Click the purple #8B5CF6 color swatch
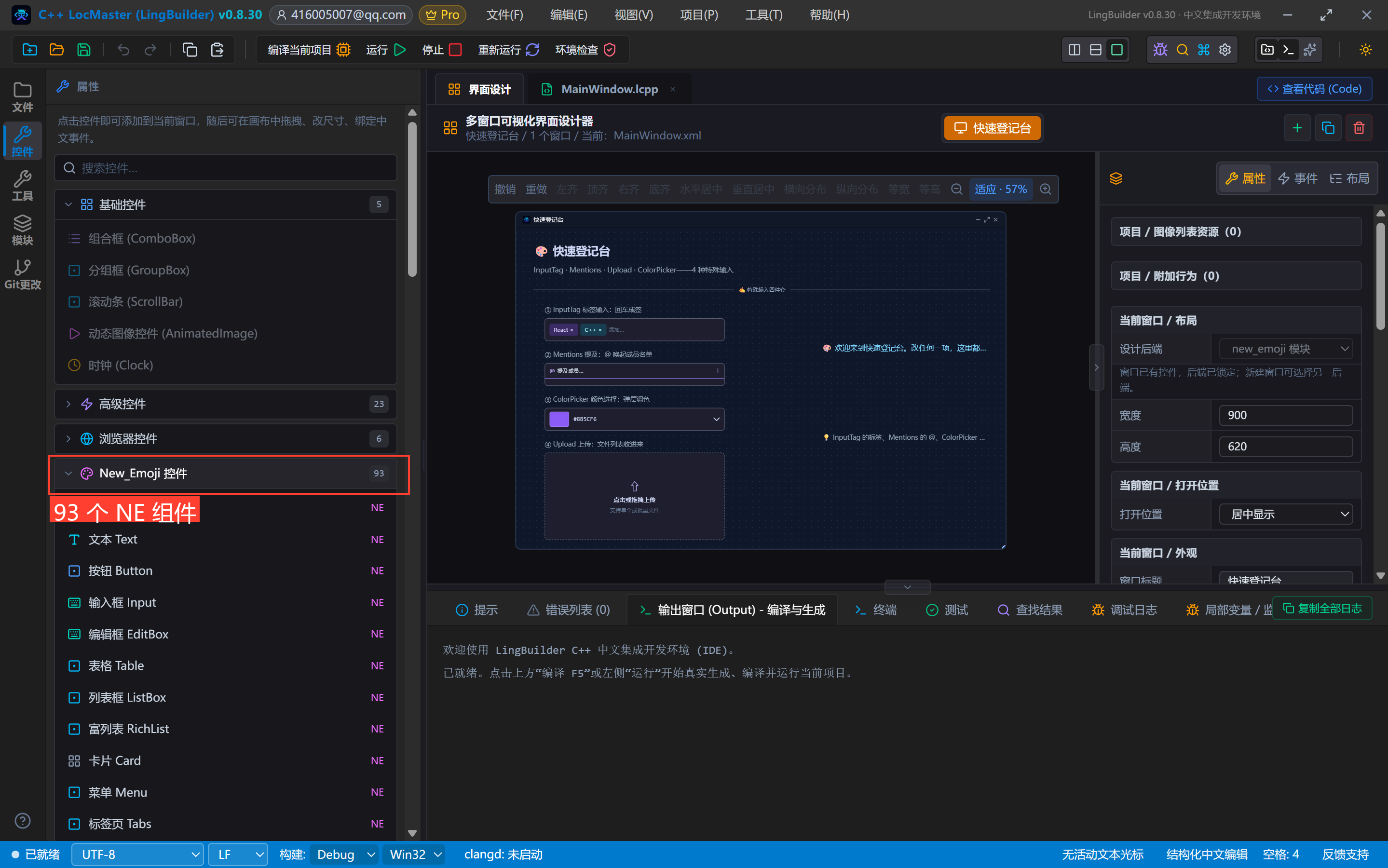The height and width of the screenshot is (868, 1388). [x=558, y=419]
